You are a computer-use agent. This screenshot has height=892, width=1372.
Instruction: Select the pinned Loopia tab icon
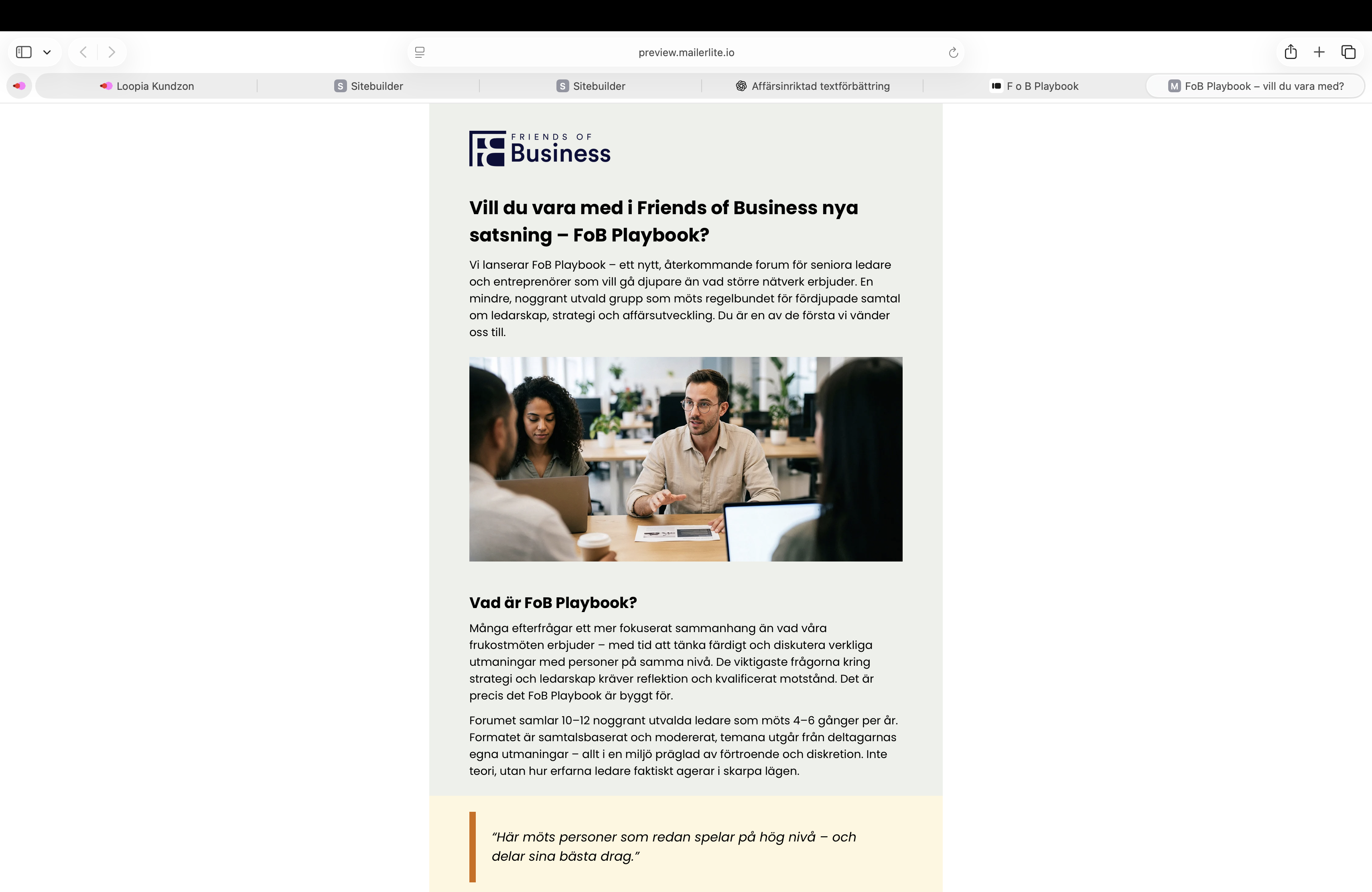(x=20, y=86)
